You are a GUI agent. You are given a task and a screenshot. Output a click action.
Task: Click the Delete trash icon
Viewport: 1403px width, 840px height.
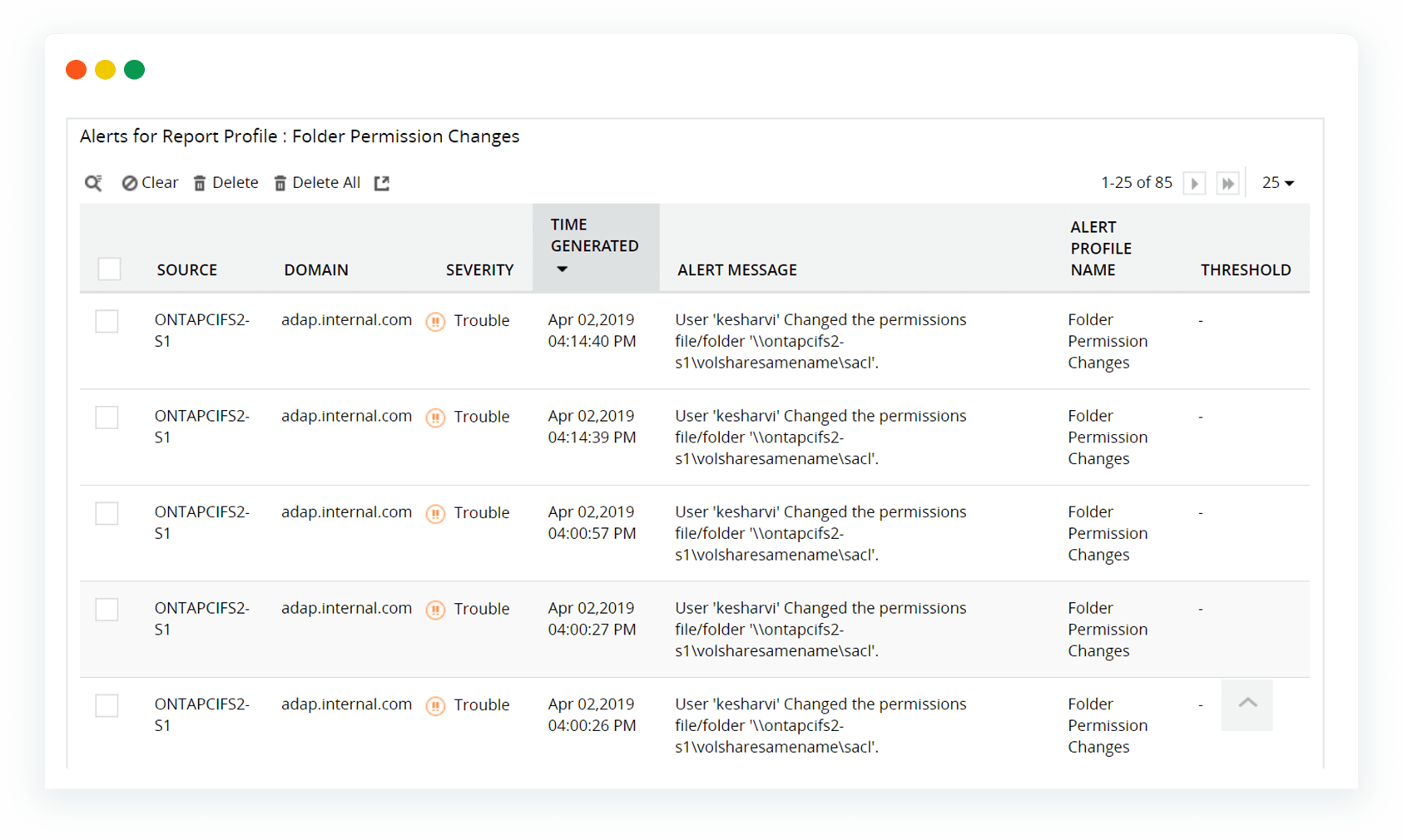pos(200,183)
